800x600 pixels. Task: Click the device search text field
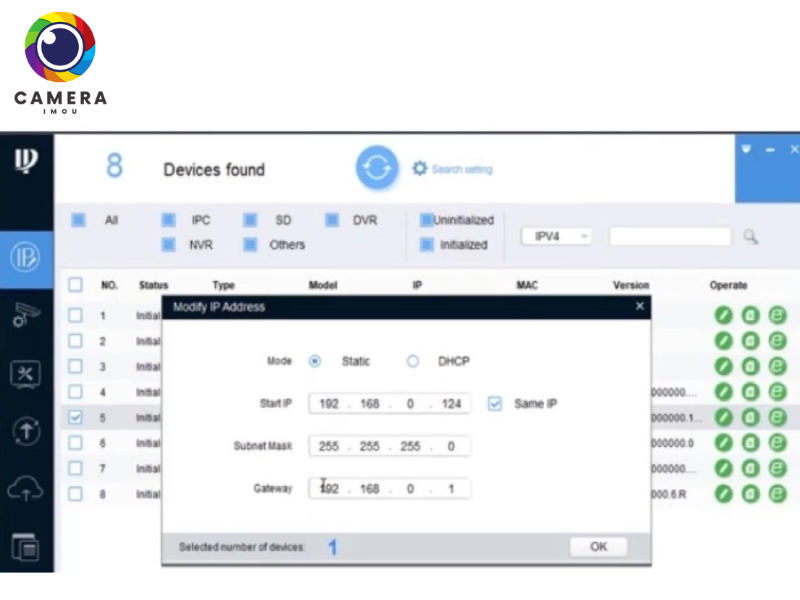tap(670, 237)
